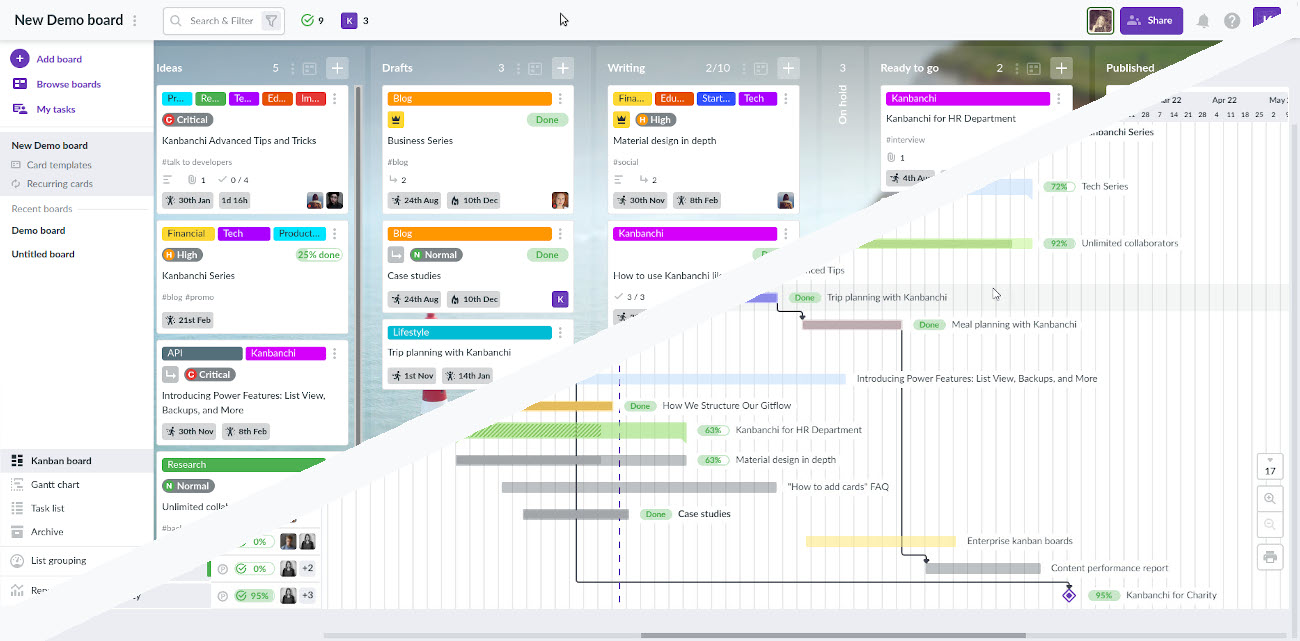Click the Tech Series 72% Gantt bar
The width and height of the screenshot is (1300, 641).
pyautogui.click(x=1000, y=187)
